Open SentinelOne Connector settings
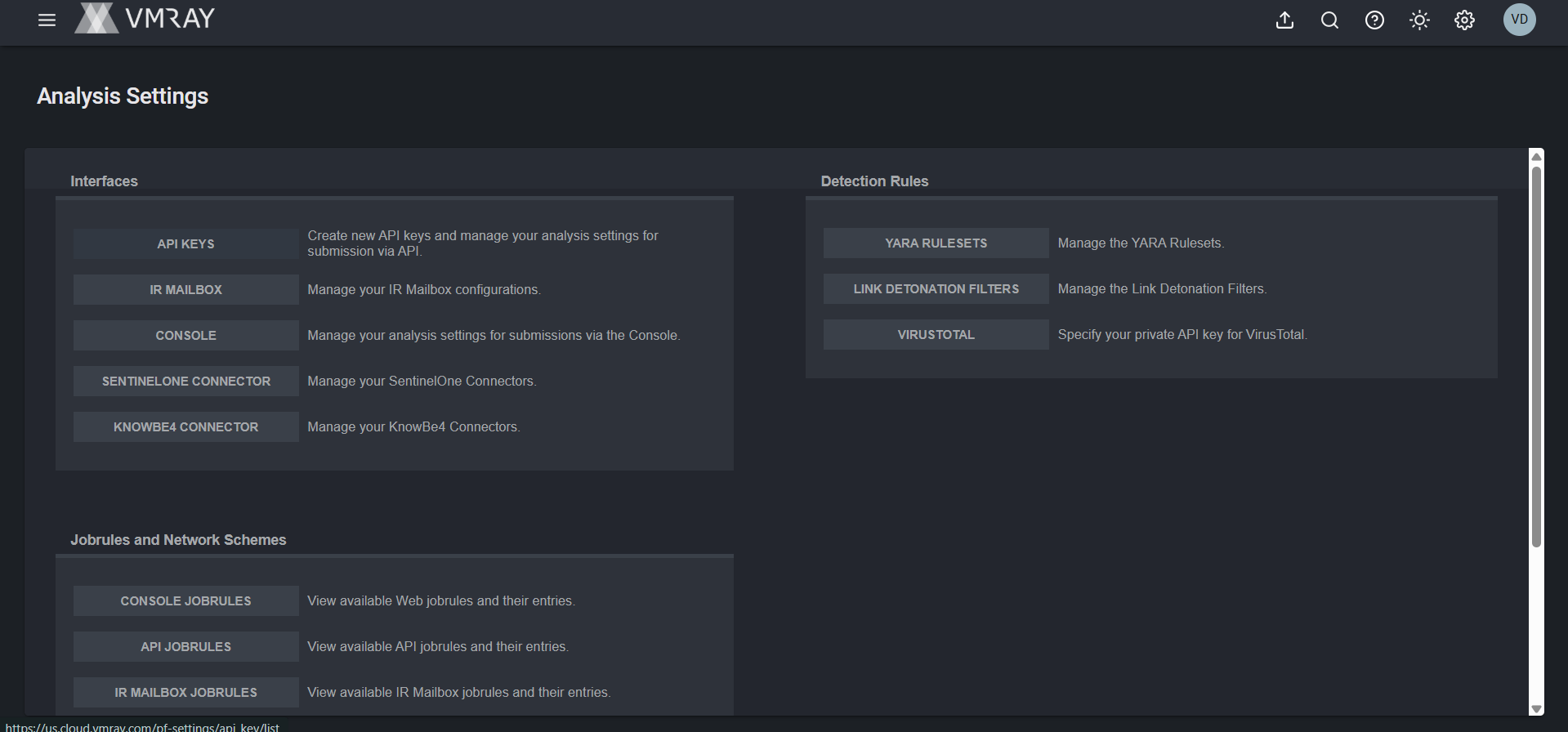Image resolution: width=1568 pixels, height=732 pixels. coord(185,381)
